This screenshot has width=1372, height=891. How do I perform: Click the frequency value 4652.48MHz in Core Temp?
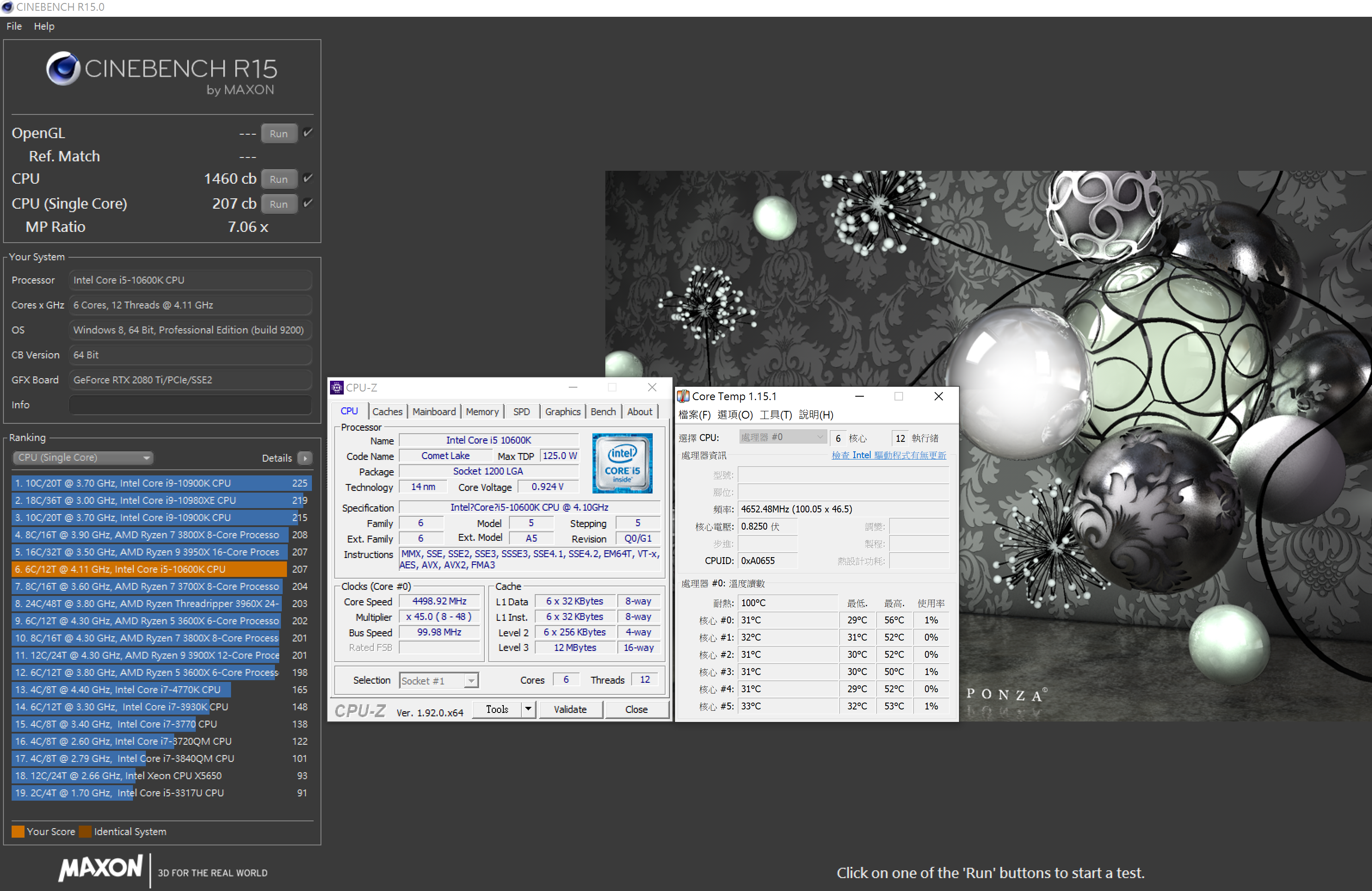pos(843,509)
